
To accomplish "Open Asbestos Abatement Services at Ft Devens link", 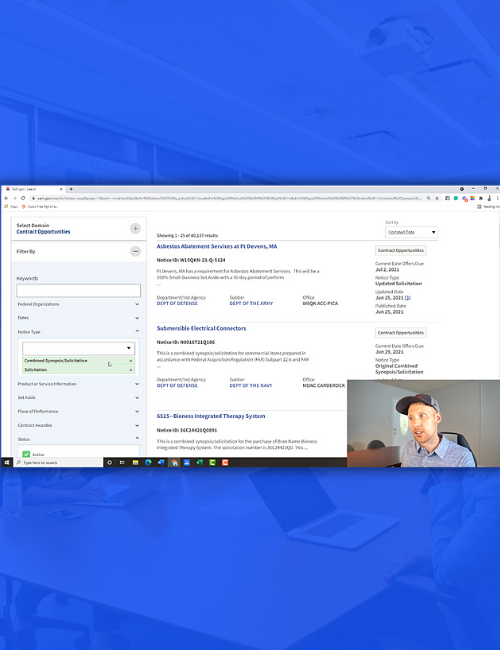I will [x=217, y=246].
